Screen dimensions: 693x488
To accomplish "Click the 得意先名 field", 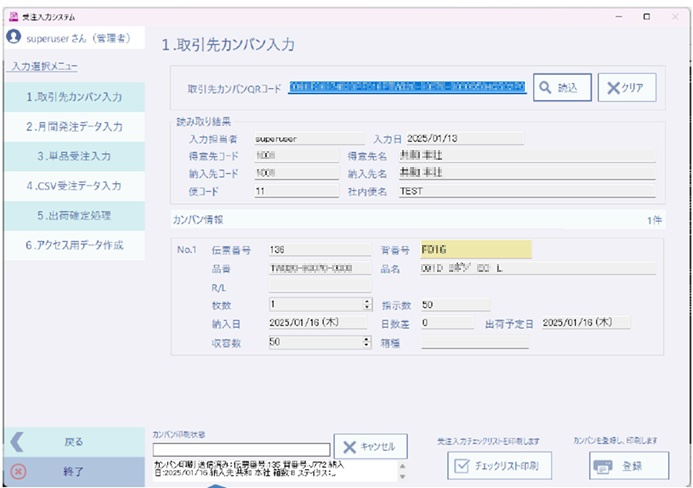I will (x=527, y=156).
